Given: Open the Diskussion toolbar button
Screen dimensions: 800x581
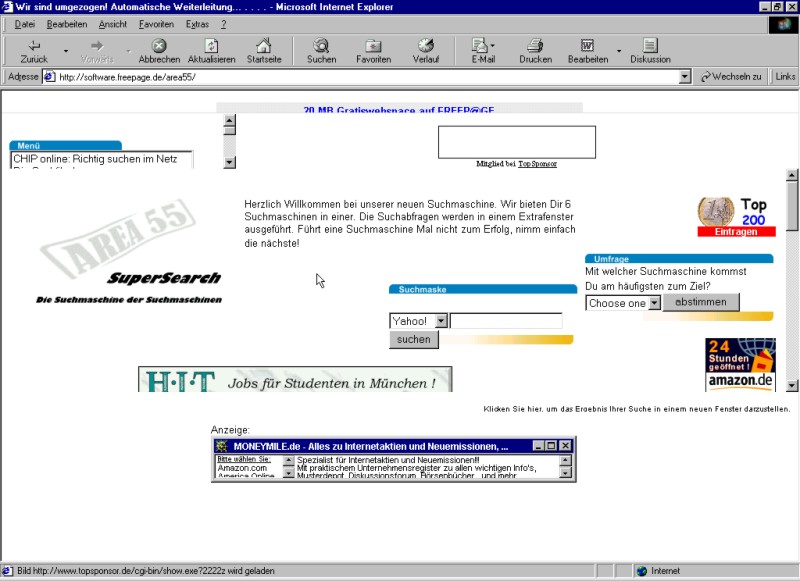Looking at the screenshot, I should (650, 52).
